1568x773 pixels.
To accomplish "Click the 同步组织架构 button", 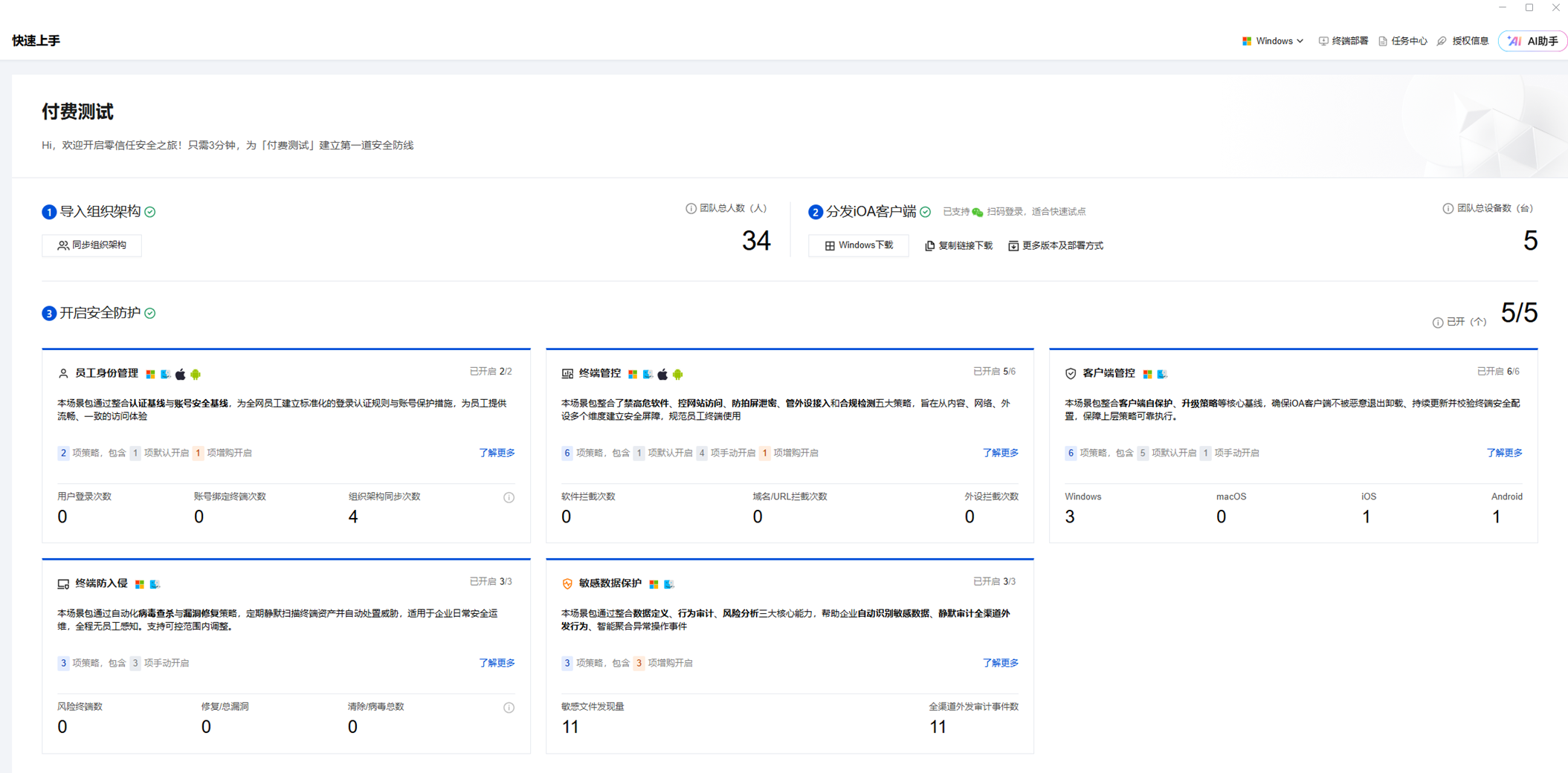I will pyautogui.click(x=91, y=245).
